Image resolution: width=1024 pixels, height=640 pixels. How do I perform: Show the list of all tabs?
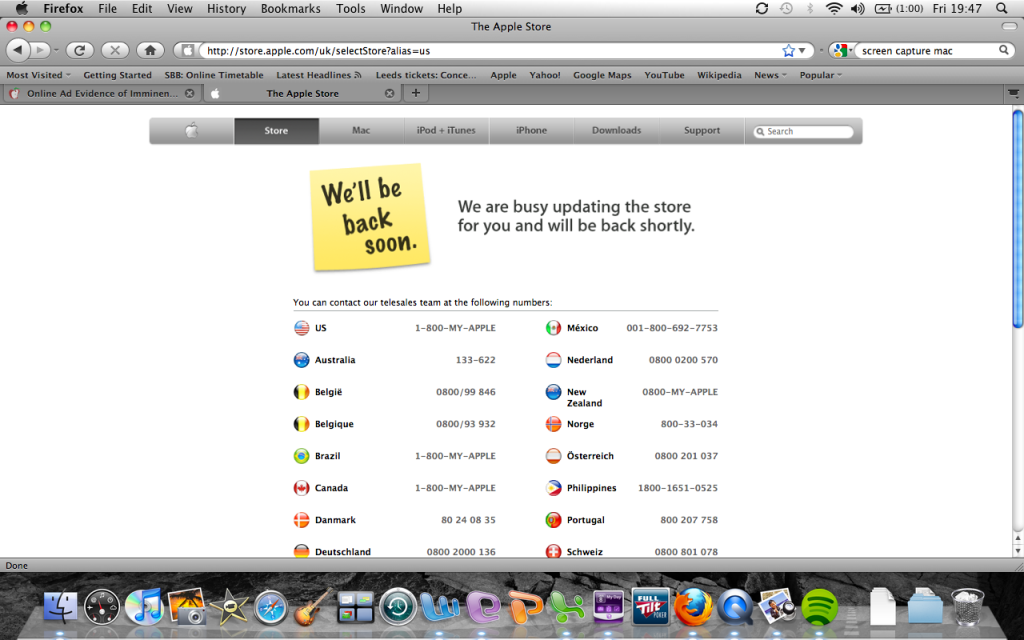1013,93
